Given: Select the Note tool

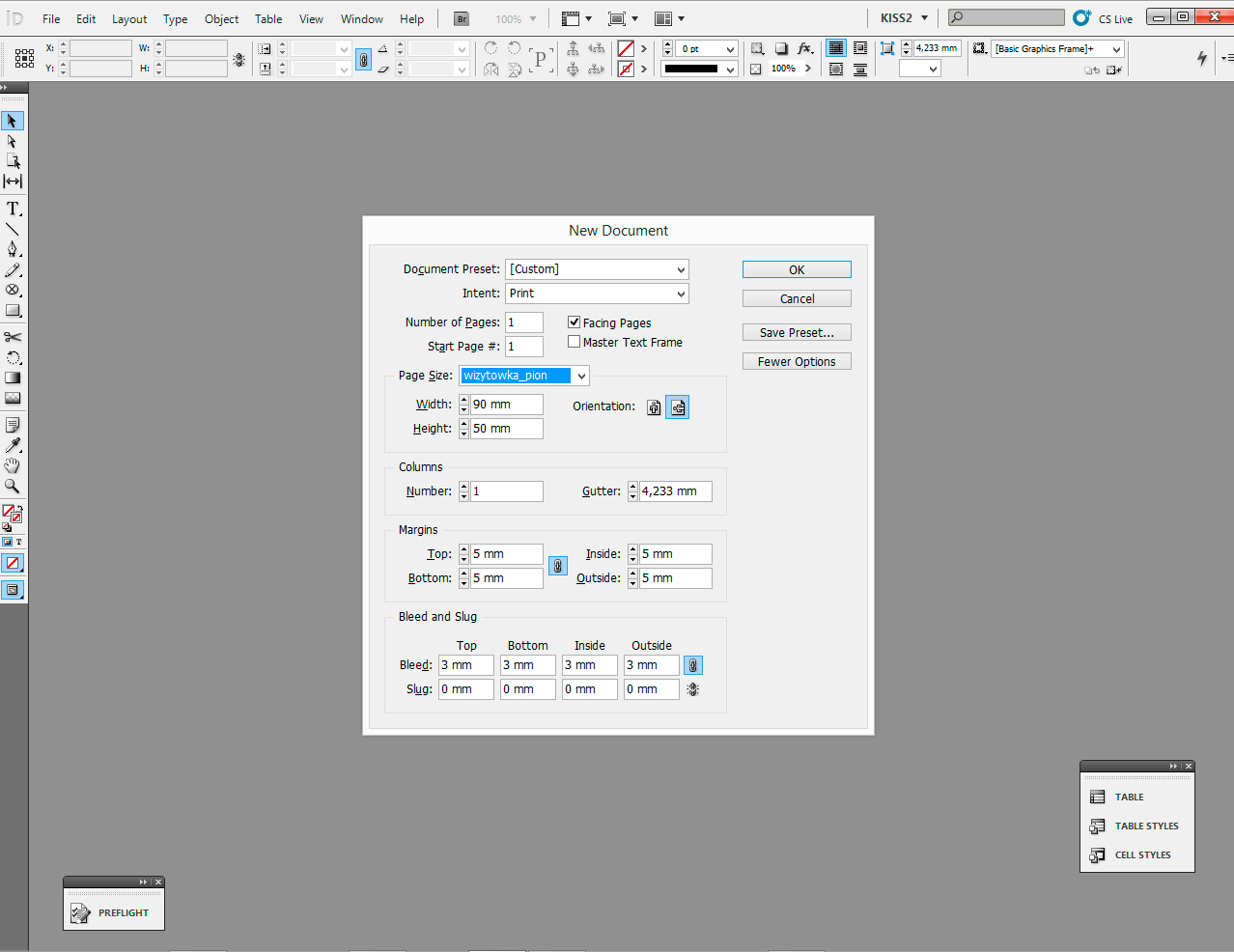Looking at the screenshot, I should (x=13, y=425).
